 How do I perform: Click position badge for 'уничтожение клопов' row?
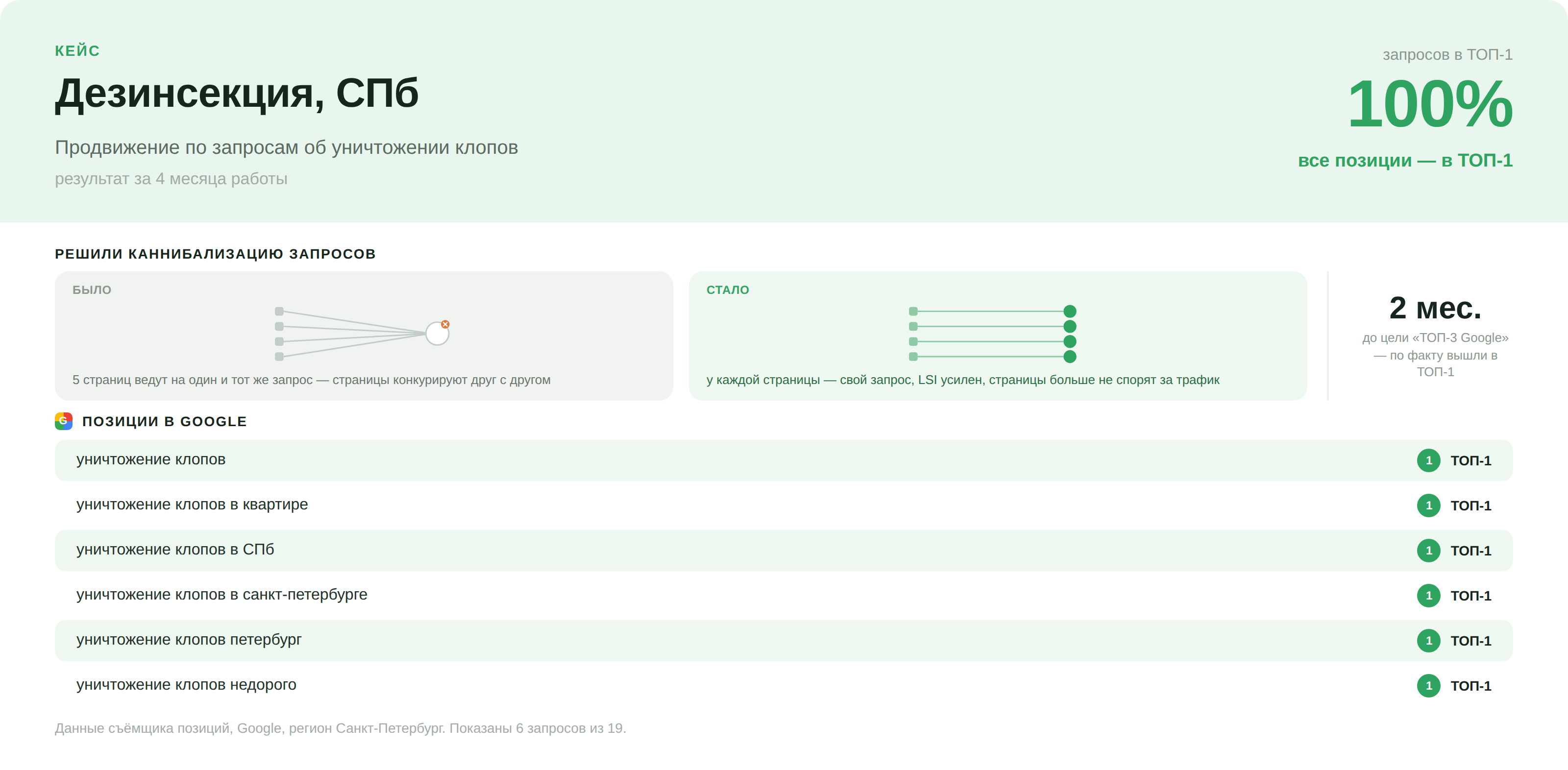point(1429,461)
